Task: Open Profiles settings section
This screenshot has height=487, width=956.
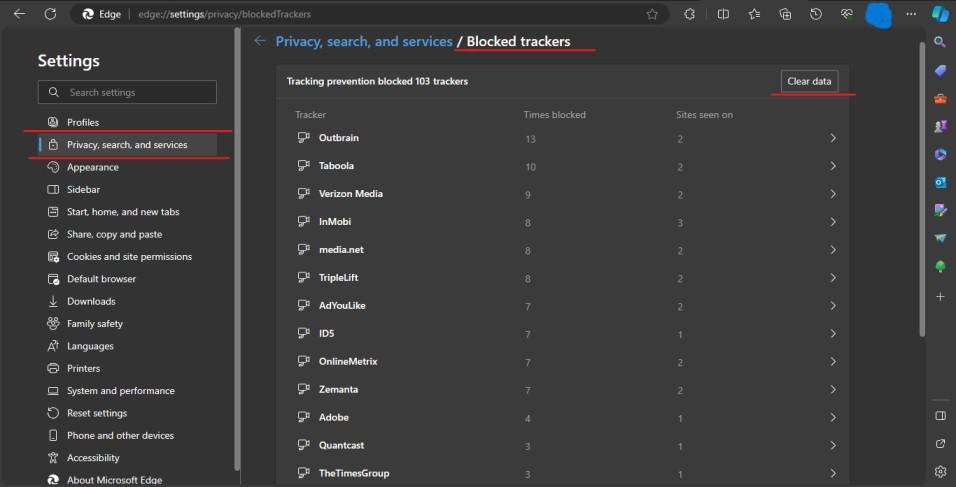Action: (x=83, y=122)
